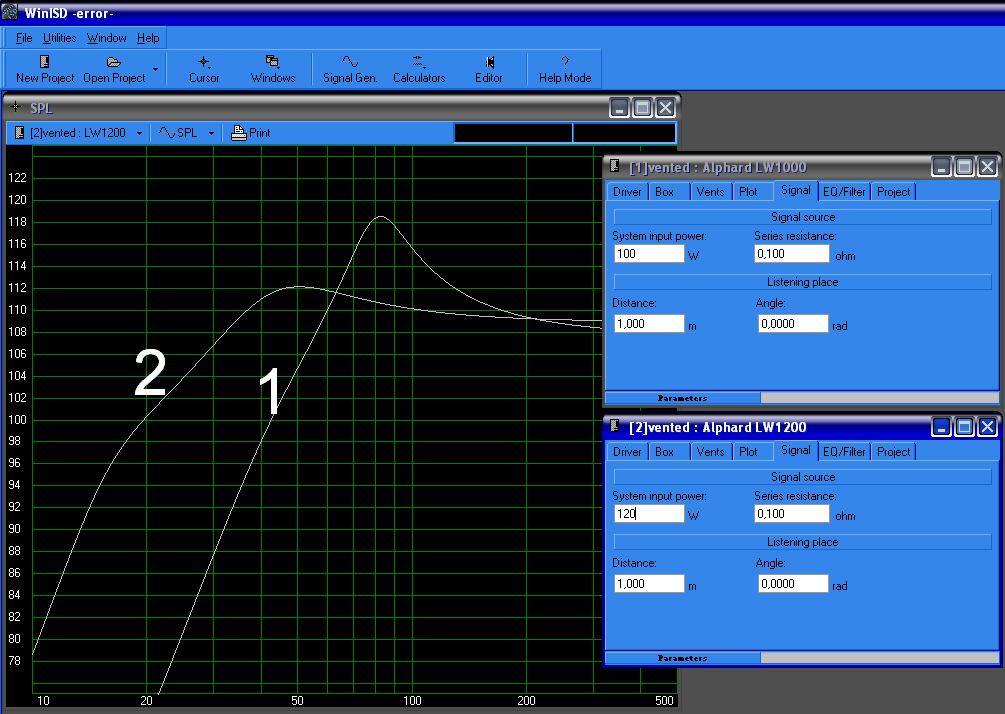Open EQ/Filter tab in LW1200 window
Viewport: 1005px width, 714px height.
(844, 452)
